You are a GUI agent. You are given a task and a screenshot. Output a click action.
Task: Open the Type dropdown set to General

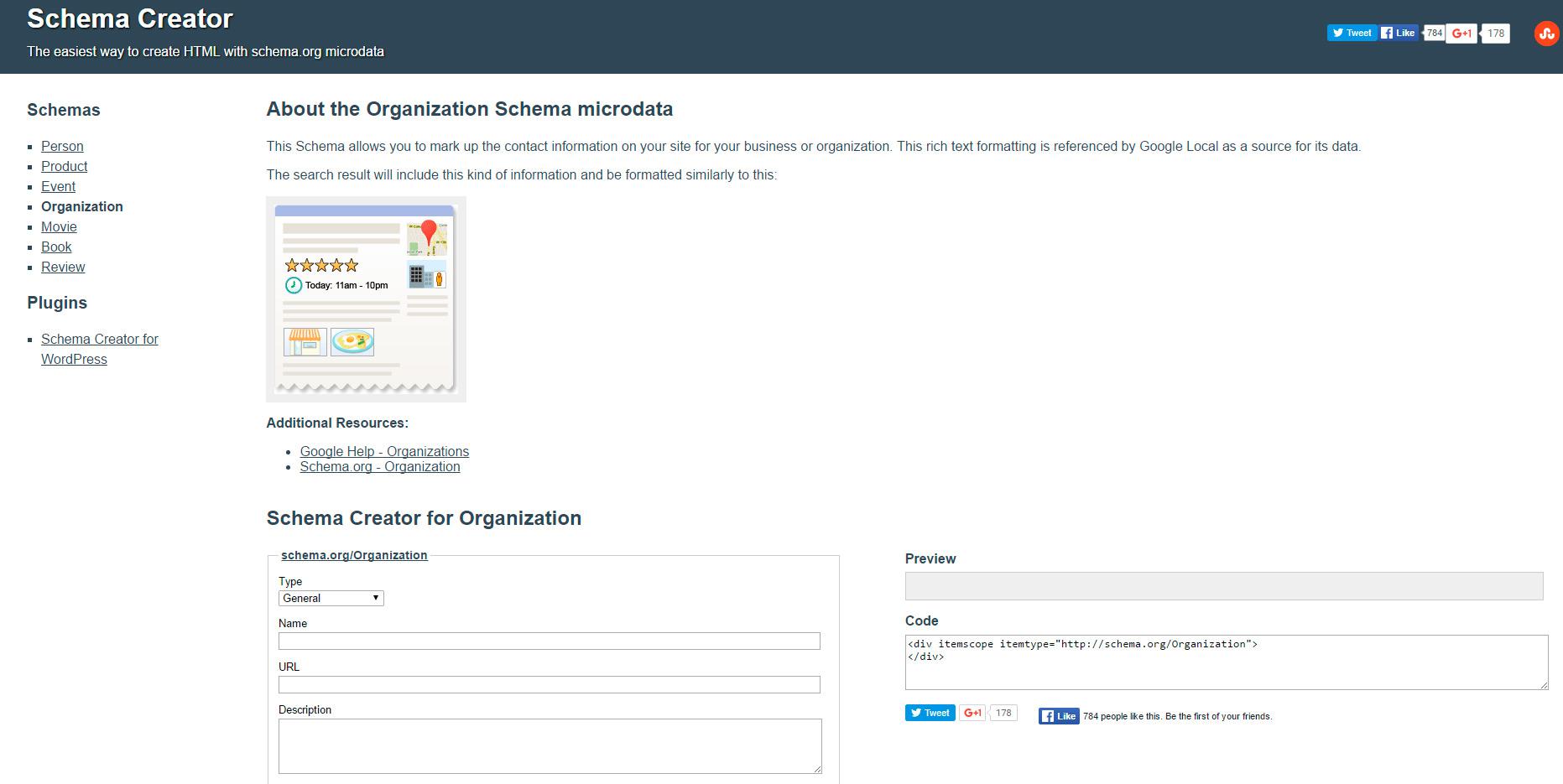point(331,598)
